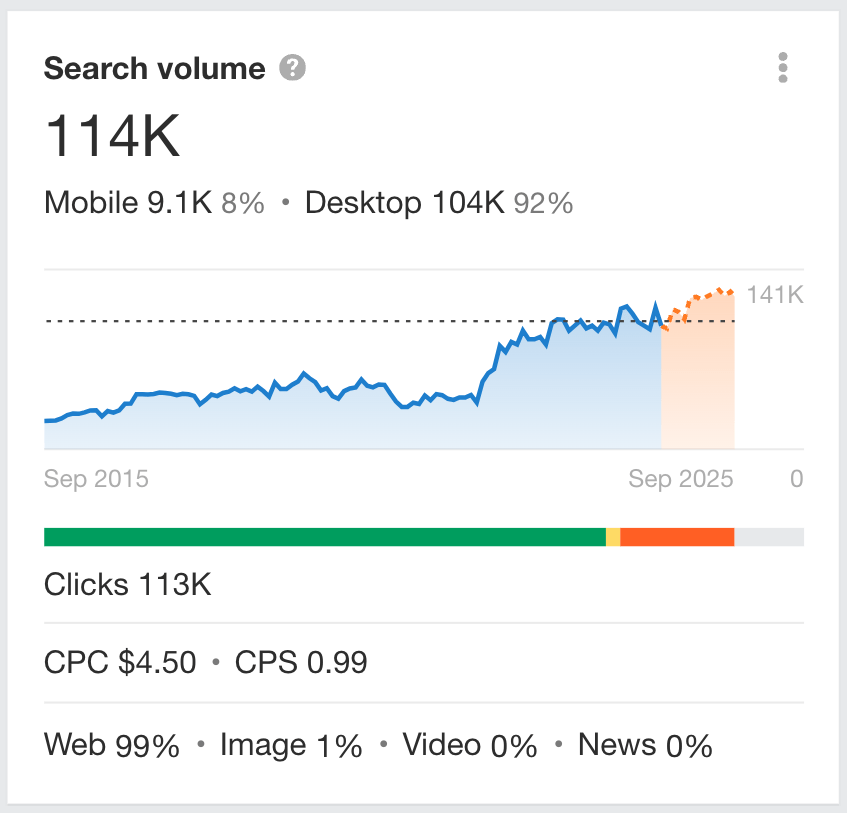
Task: Expand the options via the vertical ellipsis
Action: (783, 68)
